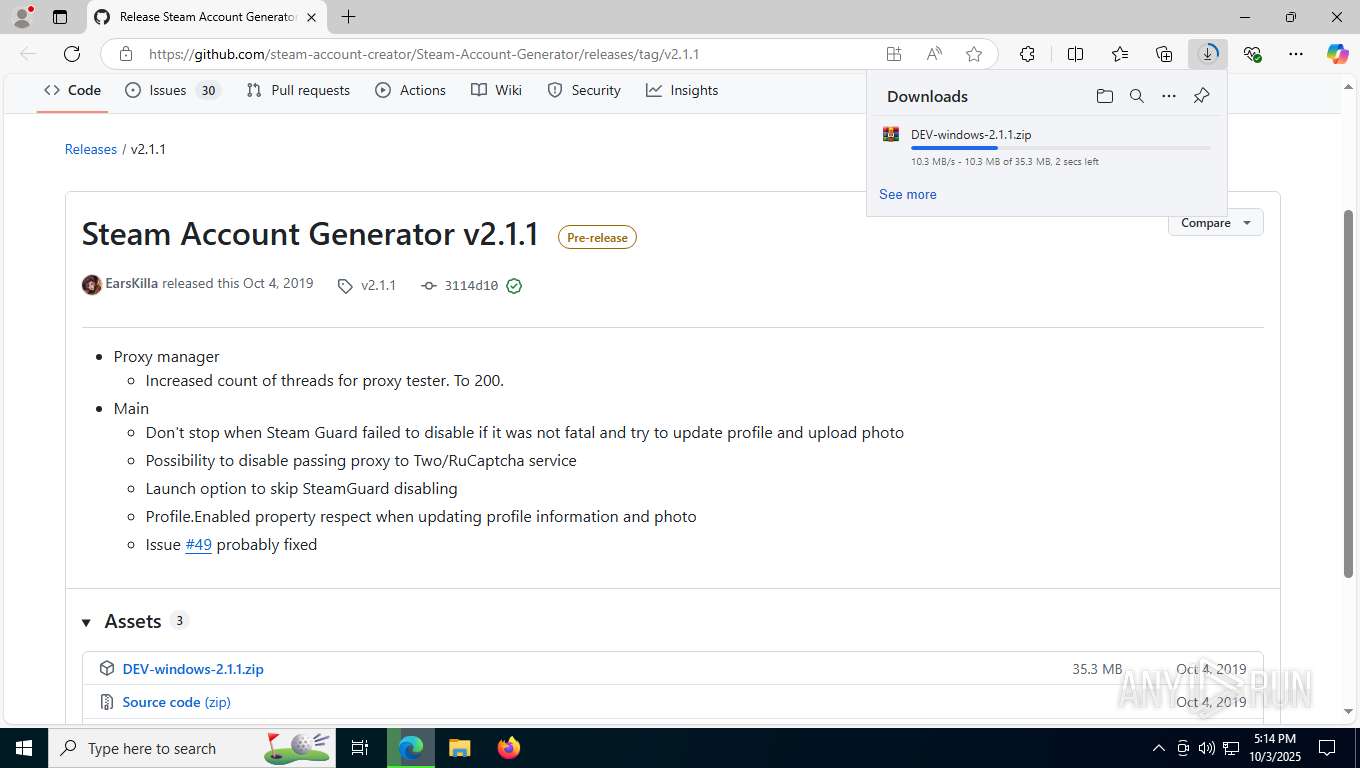Viewport: 1360px width, 768px height.
Task: Switch to the Insights tab
Action: pyautogui.click(x=682, y=90)
